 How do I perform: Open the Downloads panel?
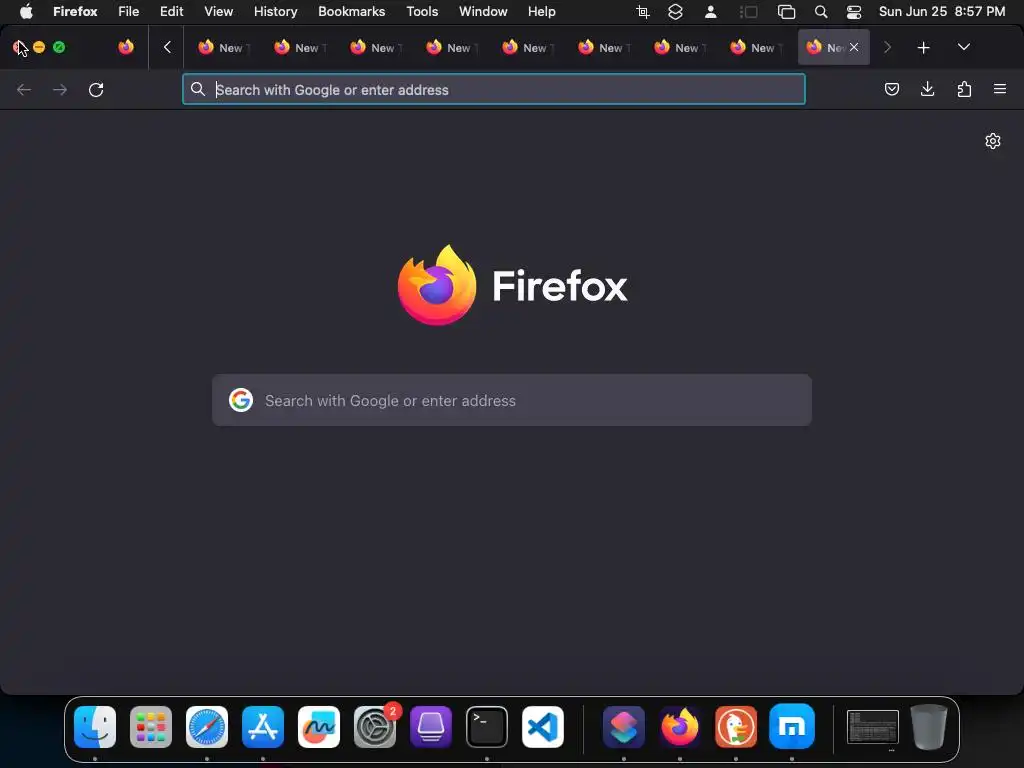927,89
